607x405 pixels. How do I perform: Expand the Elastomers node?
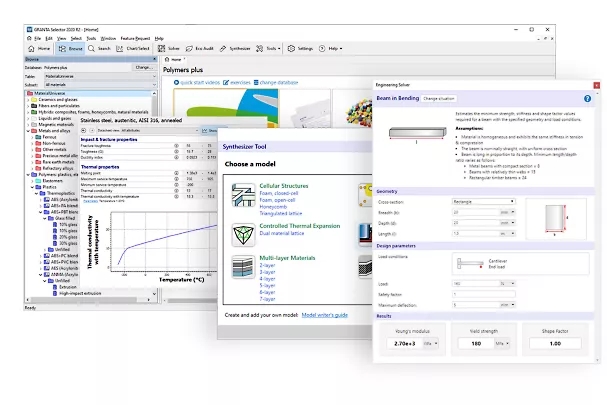tap(32, 181)
